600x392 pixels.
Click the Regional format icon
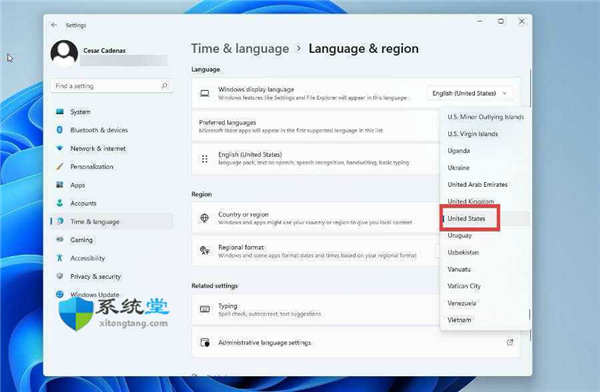pyautogui.click(x=205, y=251)
